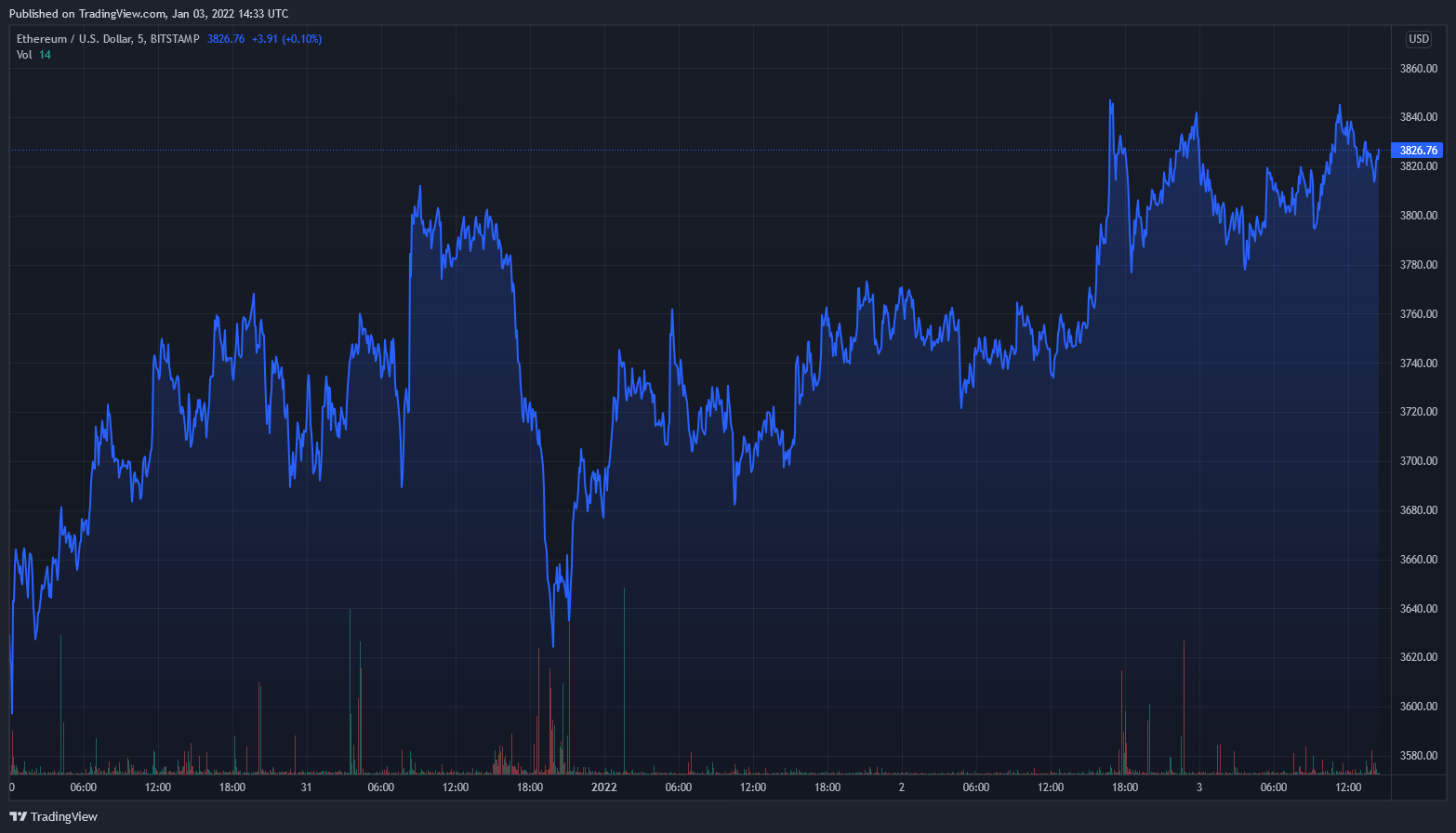Click the +3.91 (+0.10%) change value
This screenshot has height=833, width=1456.
click(x=286, y=39)
